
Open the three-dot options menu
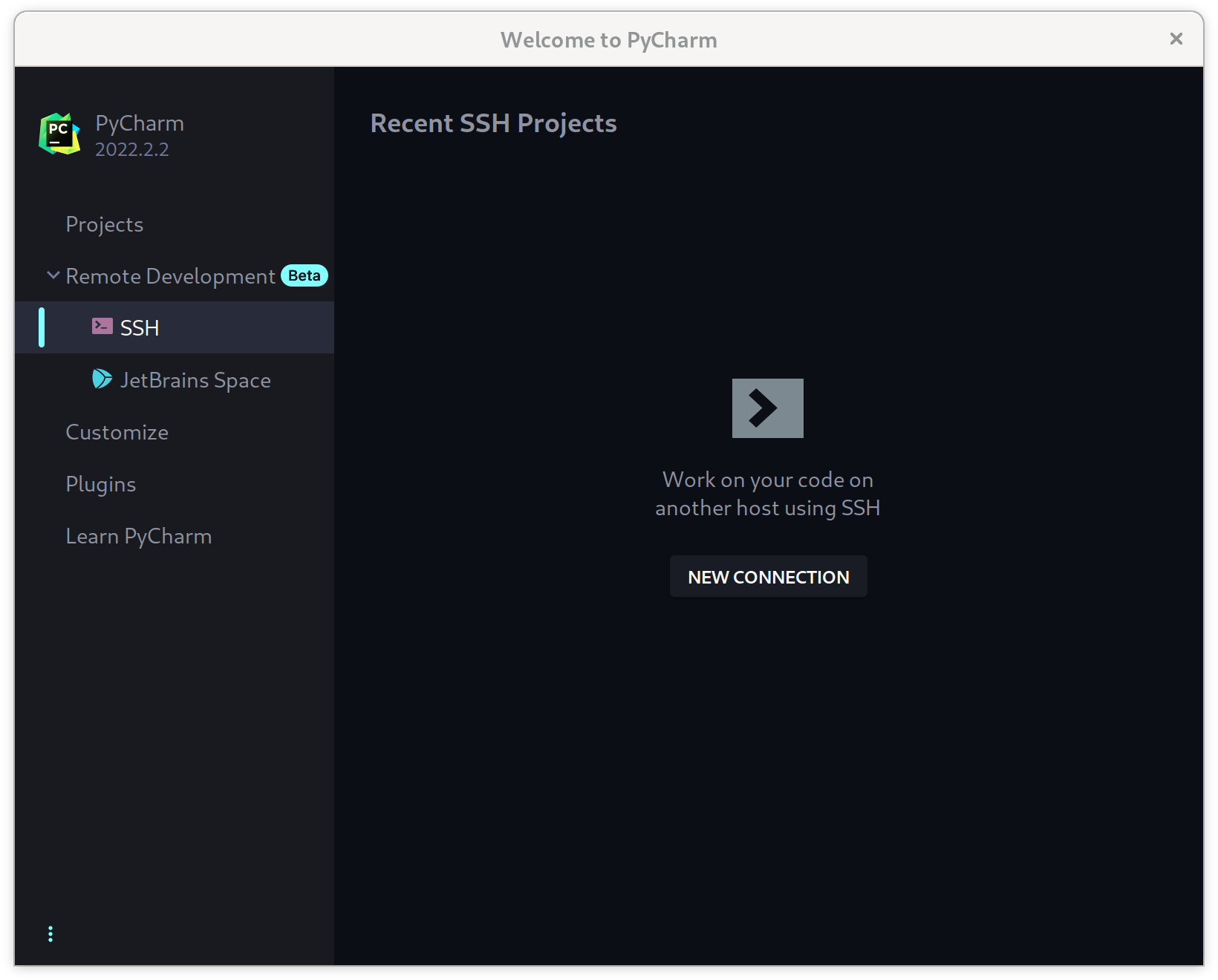(x=50, y=933)
